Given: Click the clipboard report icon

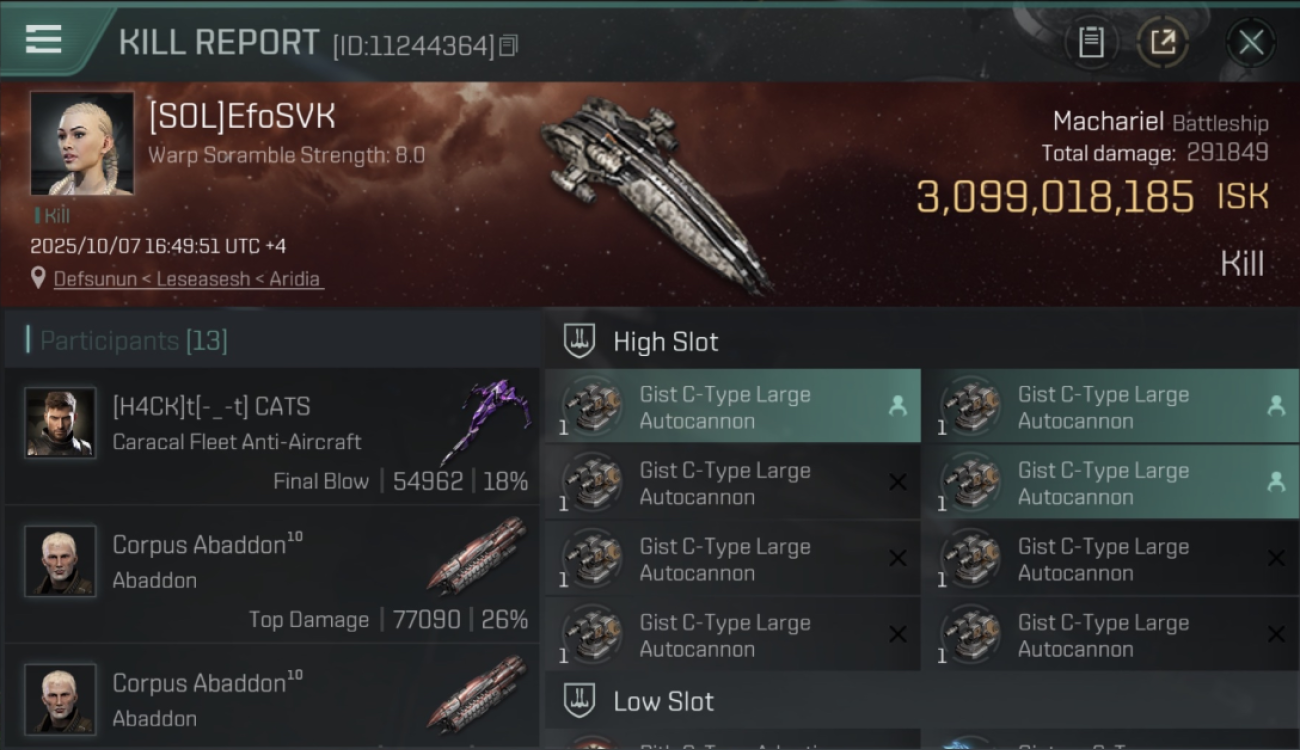Looking at the screenshot, I should point(1091,43).
